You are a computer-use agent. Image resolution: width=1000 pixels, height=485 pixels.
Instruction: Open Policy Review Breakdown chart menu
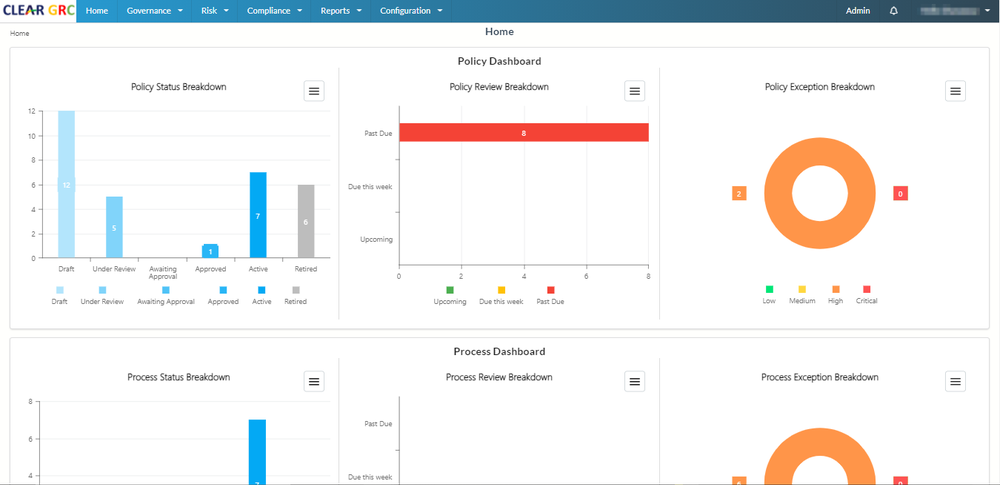tap(635, 91)
